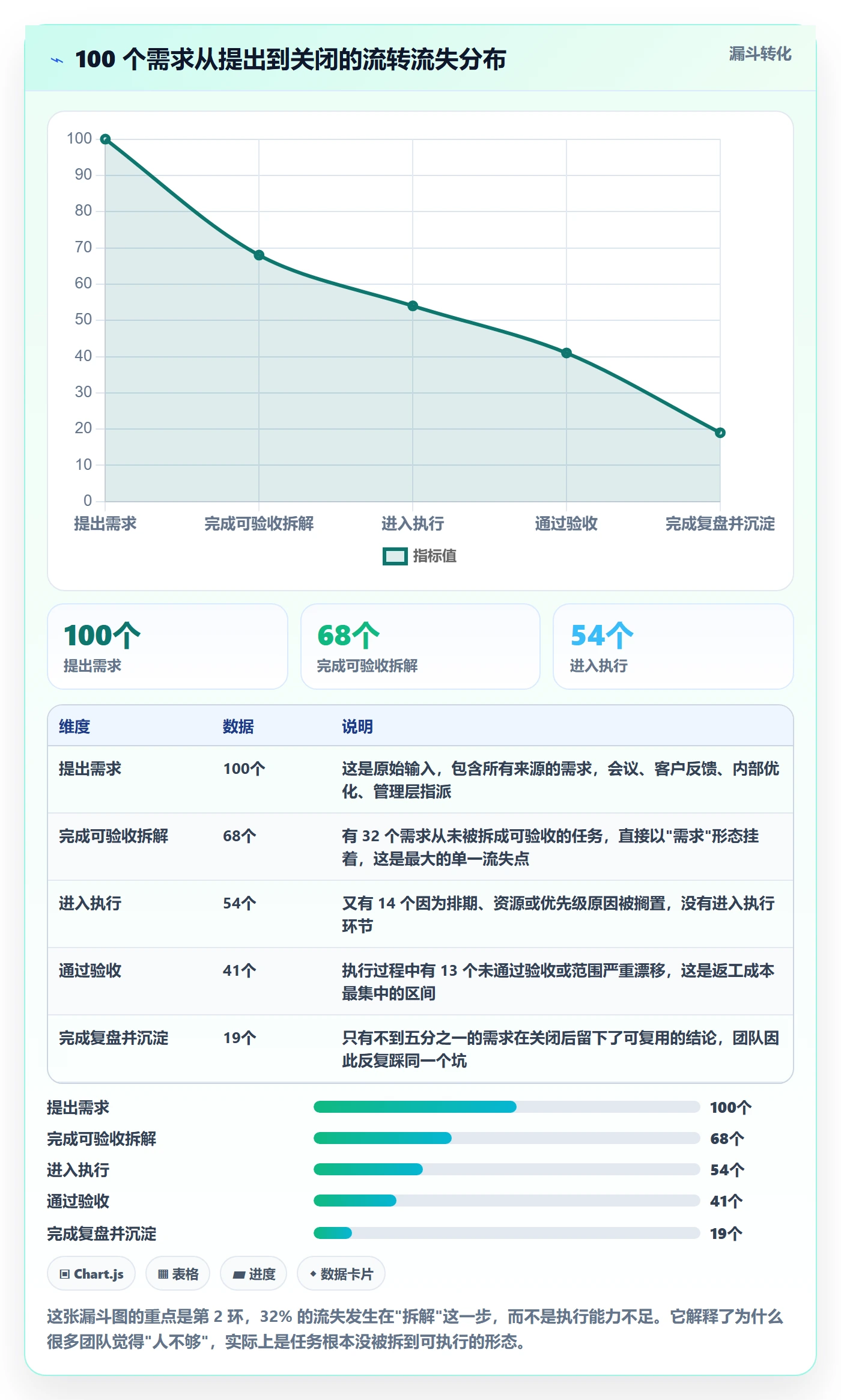Select the 54个 进入执行 data card
The width and height of the screenshot is (841, 1400).
click(673, 647)
